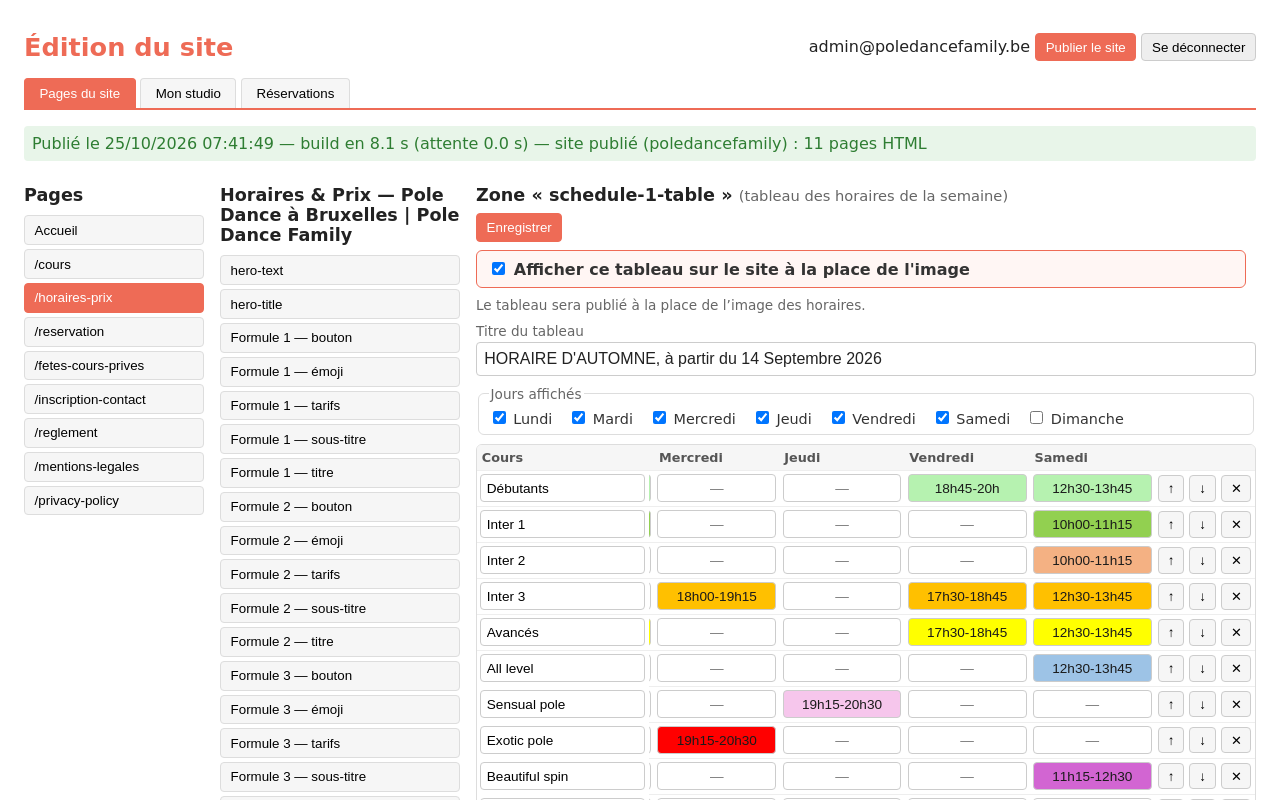Open the /reglement page
The image size is (1280, 800).
click(x=114, y=433)
